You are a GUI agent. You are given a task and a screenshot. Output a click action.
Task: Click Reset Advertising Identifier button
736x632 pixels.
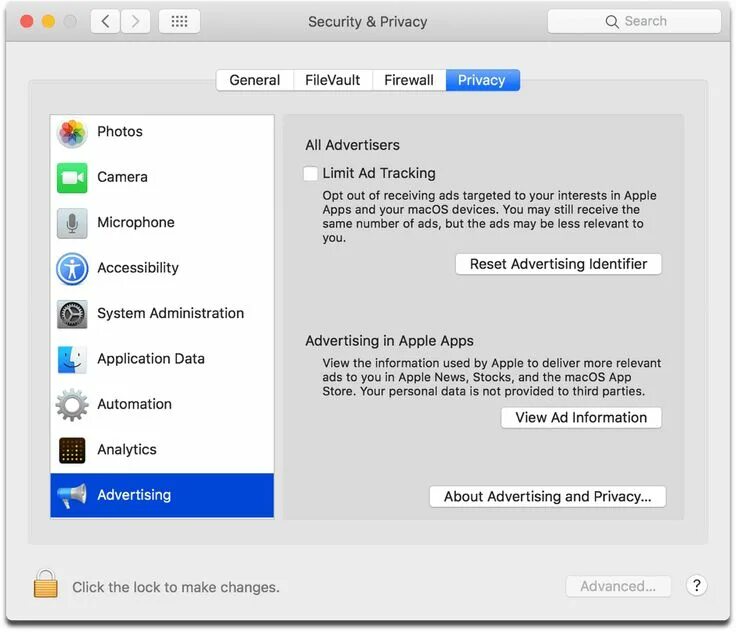pyautogui.click(x=558, y=264)
